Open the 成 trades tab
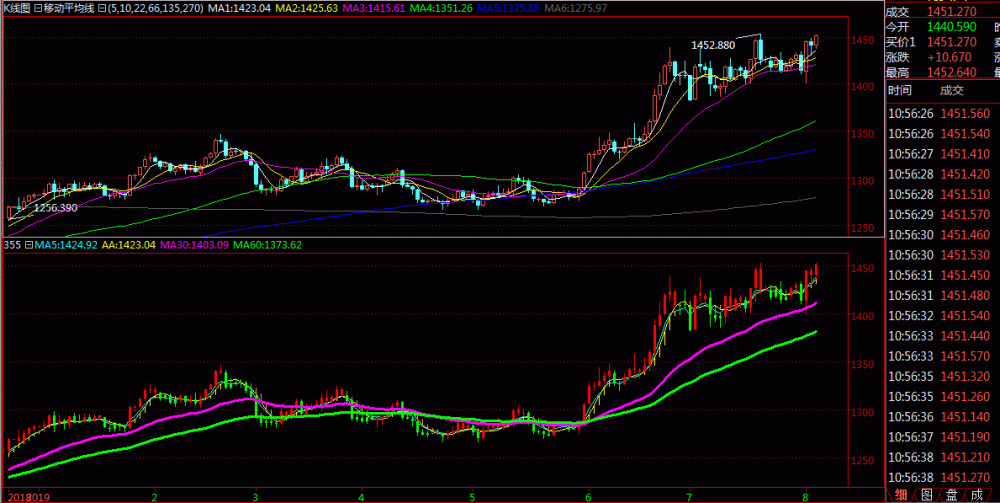 (980, 494)
